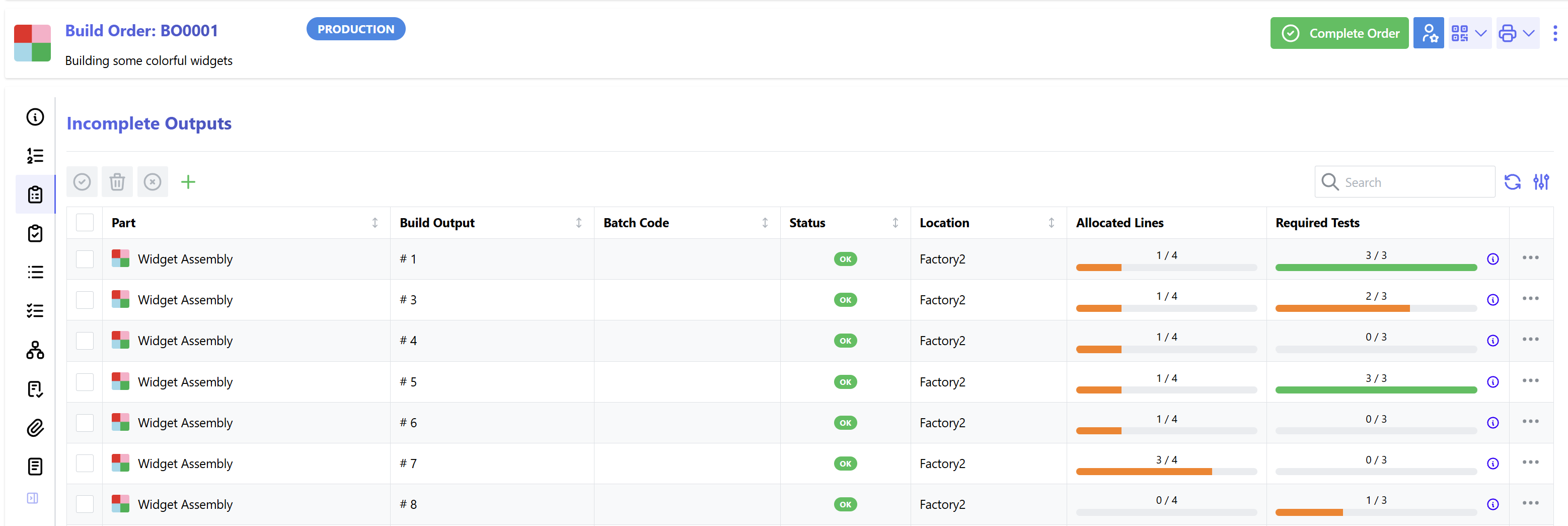This screenshot has height=526, width=1568.
Task: Toggle the select-all checkbox in table header
Action: (85, 223)
